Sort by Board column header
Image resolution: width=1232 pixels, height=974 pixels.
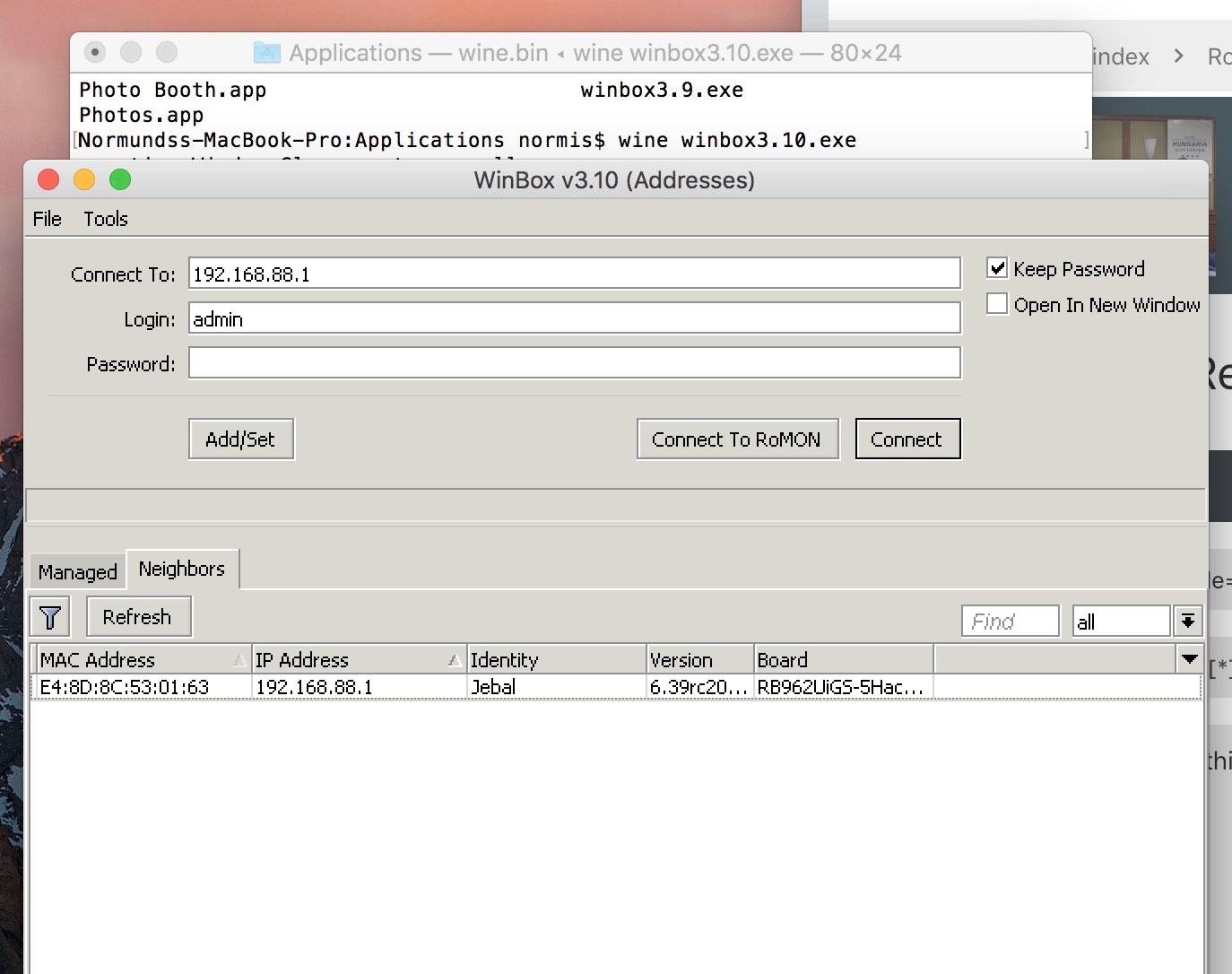(x=844, y=660)
